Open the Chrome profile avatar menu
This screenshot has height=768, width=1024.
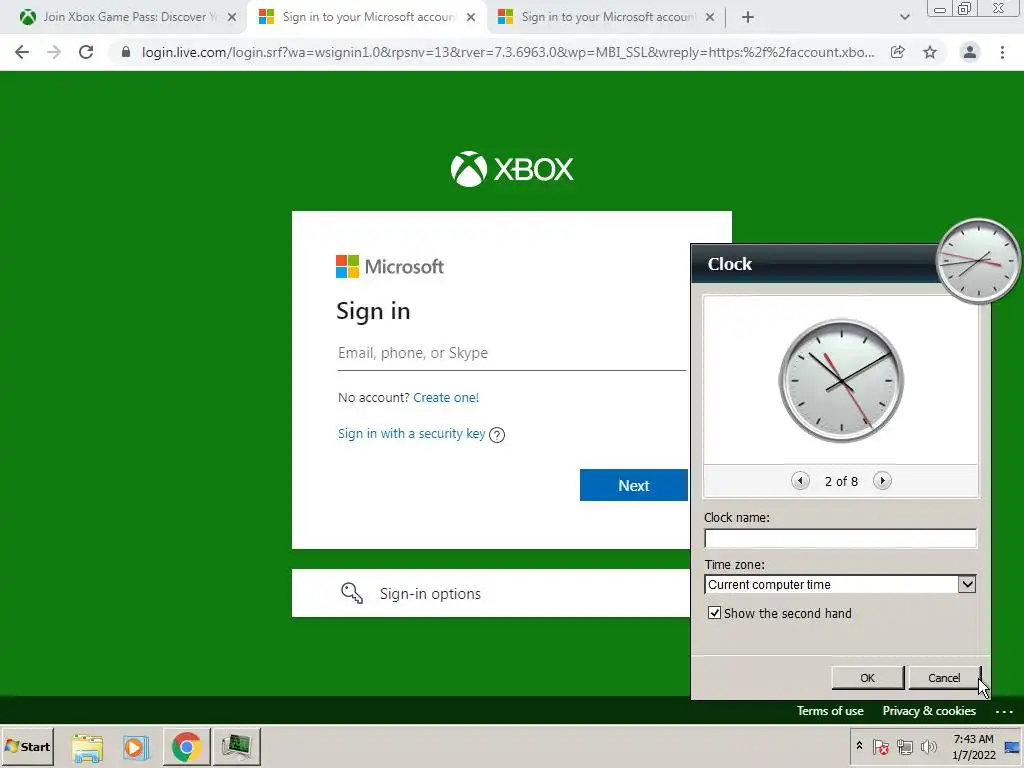click(x=970, y=52)
